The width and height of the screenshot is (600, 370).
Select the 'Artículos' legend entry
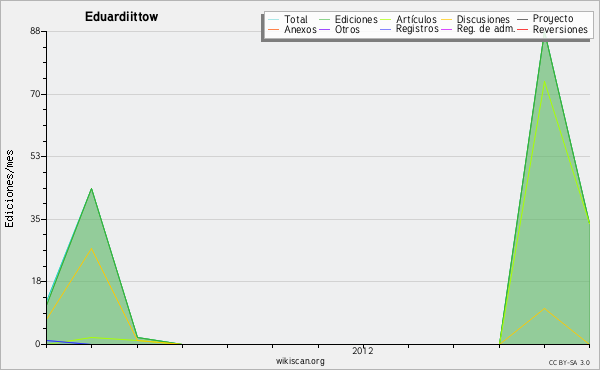(x=416, y=19)
